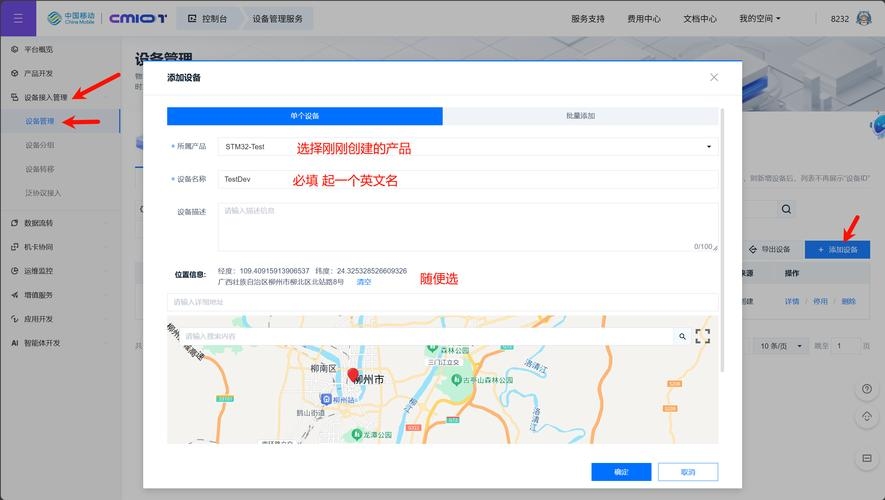Viewport: 885px width, 500px height.
Task: Click the 导出设备 button
Action: click(769, 249)
